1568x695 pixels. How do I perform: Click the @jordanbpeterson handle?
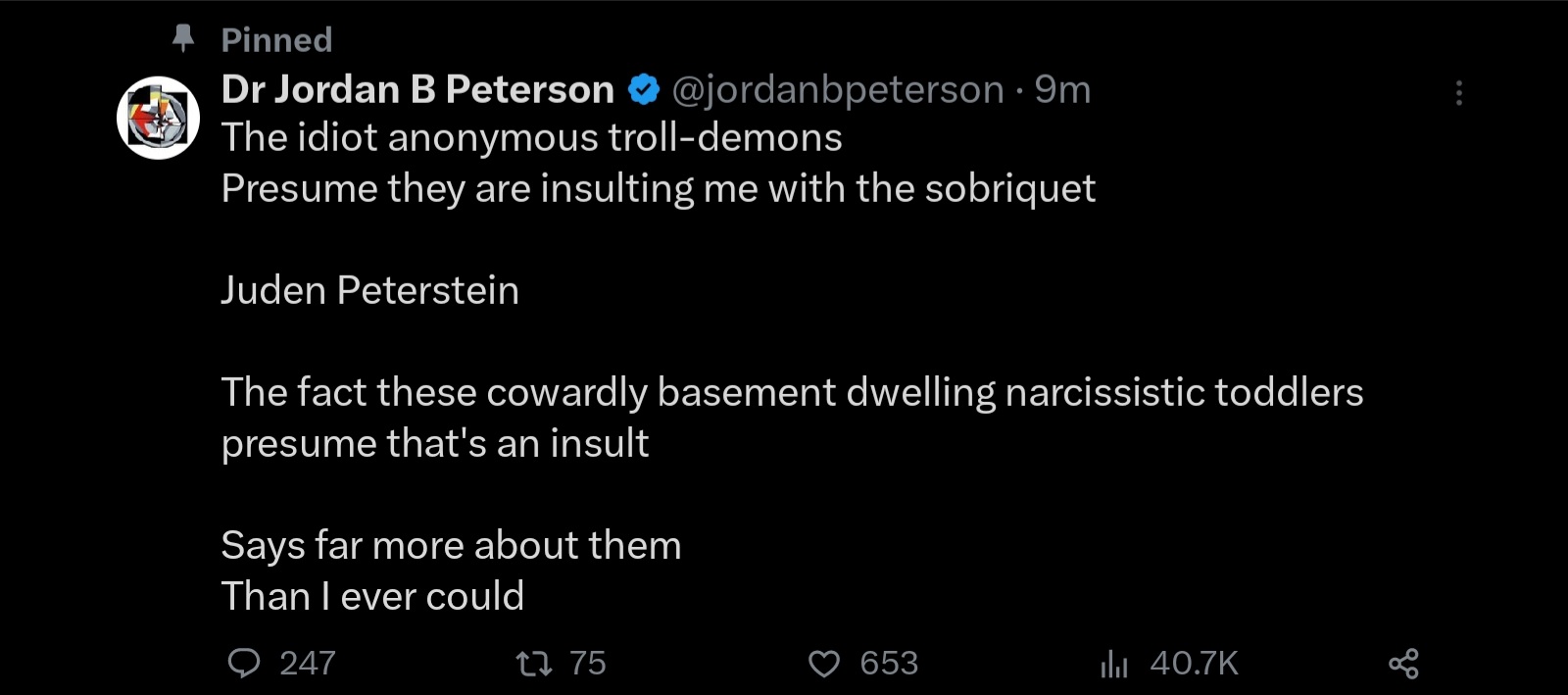(838, 89)
